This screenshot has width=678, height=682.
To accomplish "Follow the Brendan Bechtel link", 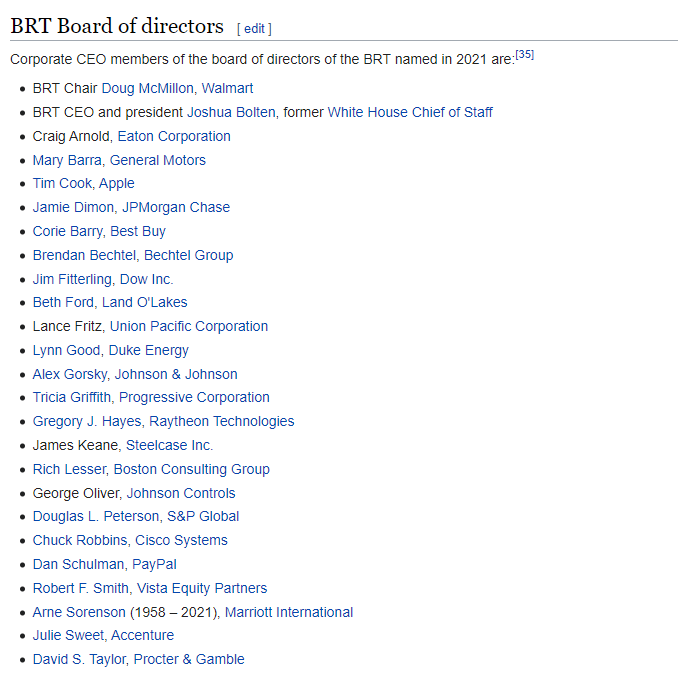I will 84,255.
